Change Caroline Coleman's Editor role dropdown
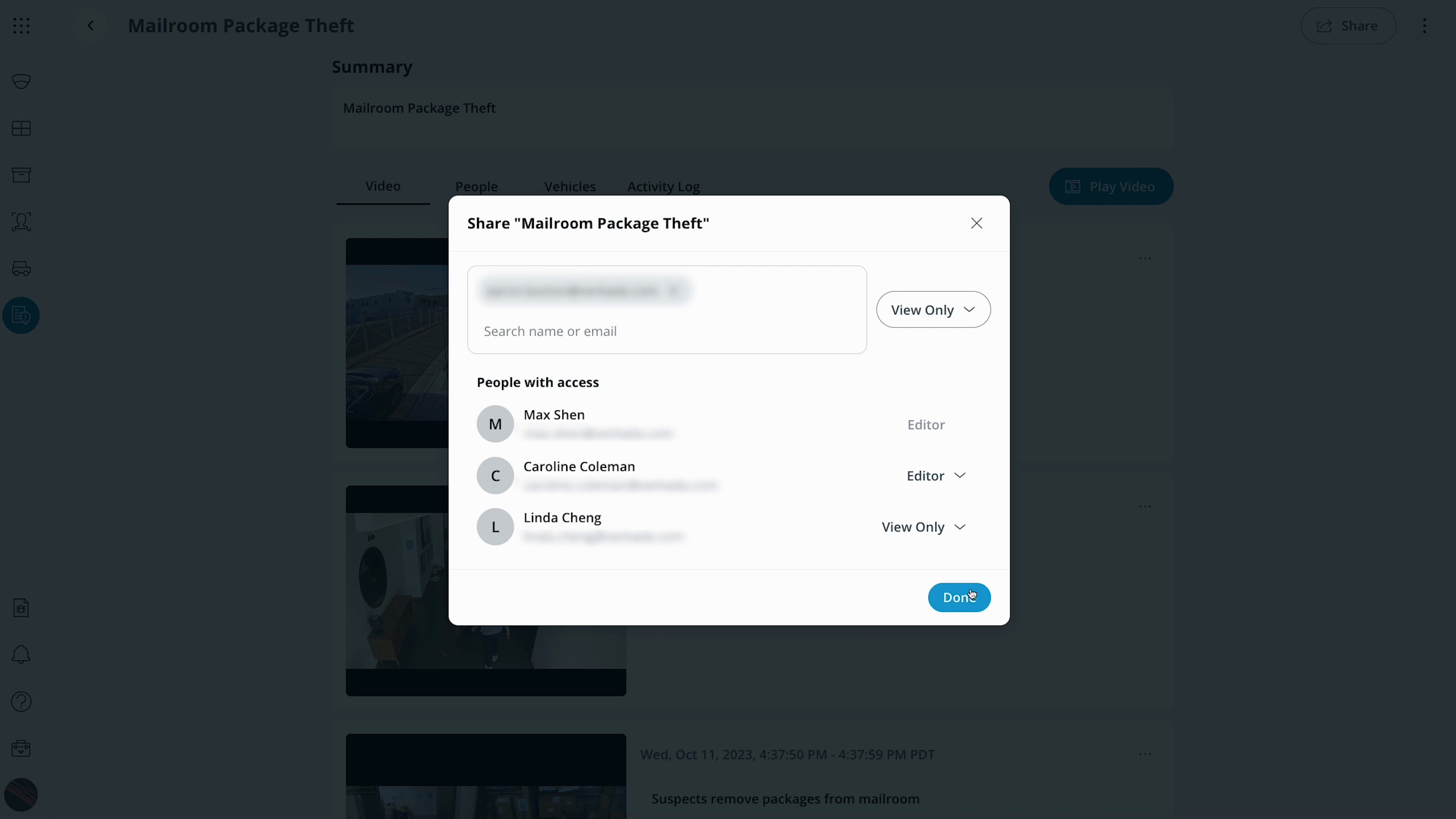Viewport: 1456px width, 819px height. coord(936,476)
